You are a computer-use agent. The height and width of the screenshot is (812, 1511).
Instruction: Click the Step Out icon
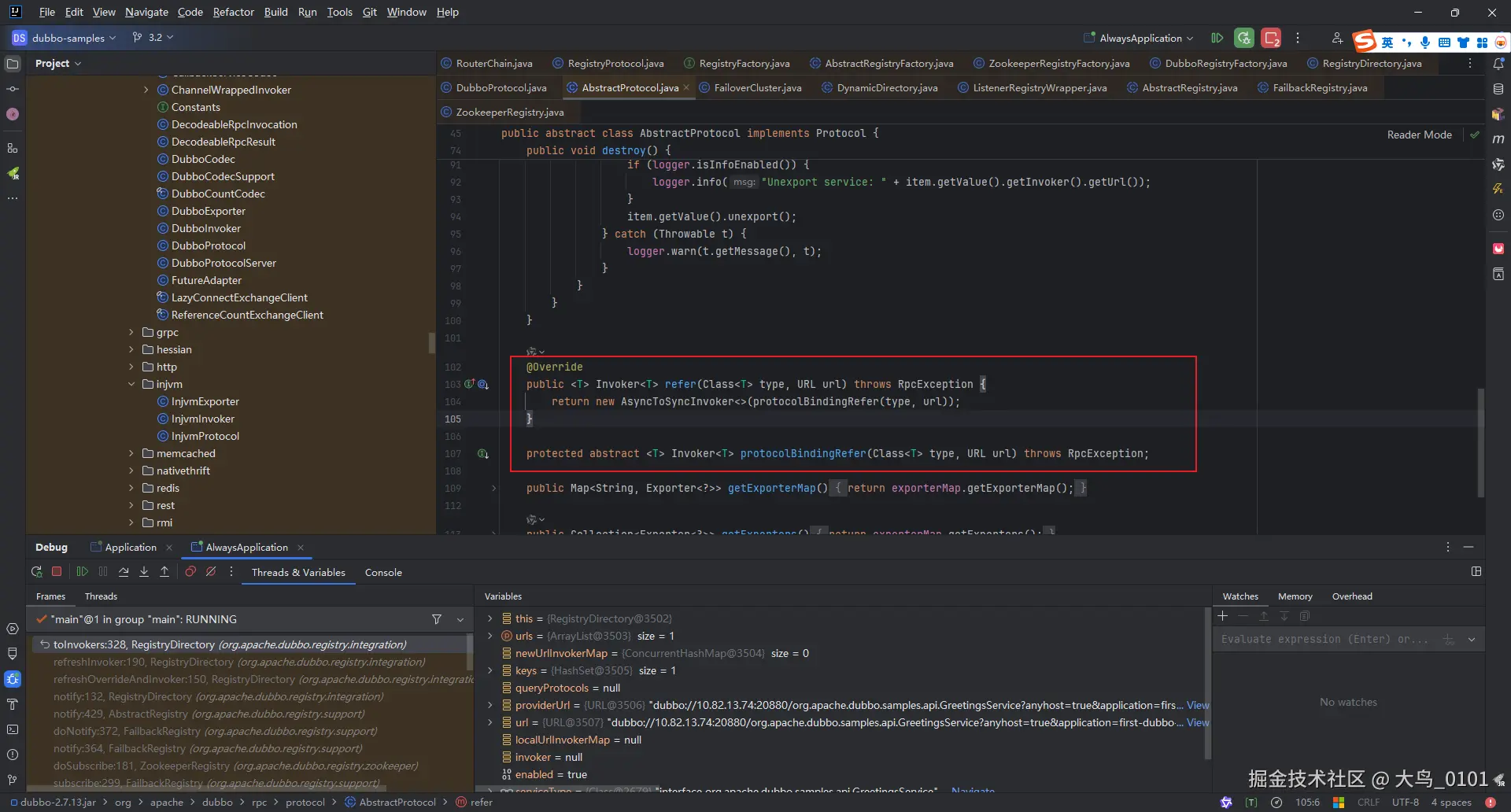click(x=164, y=572)
